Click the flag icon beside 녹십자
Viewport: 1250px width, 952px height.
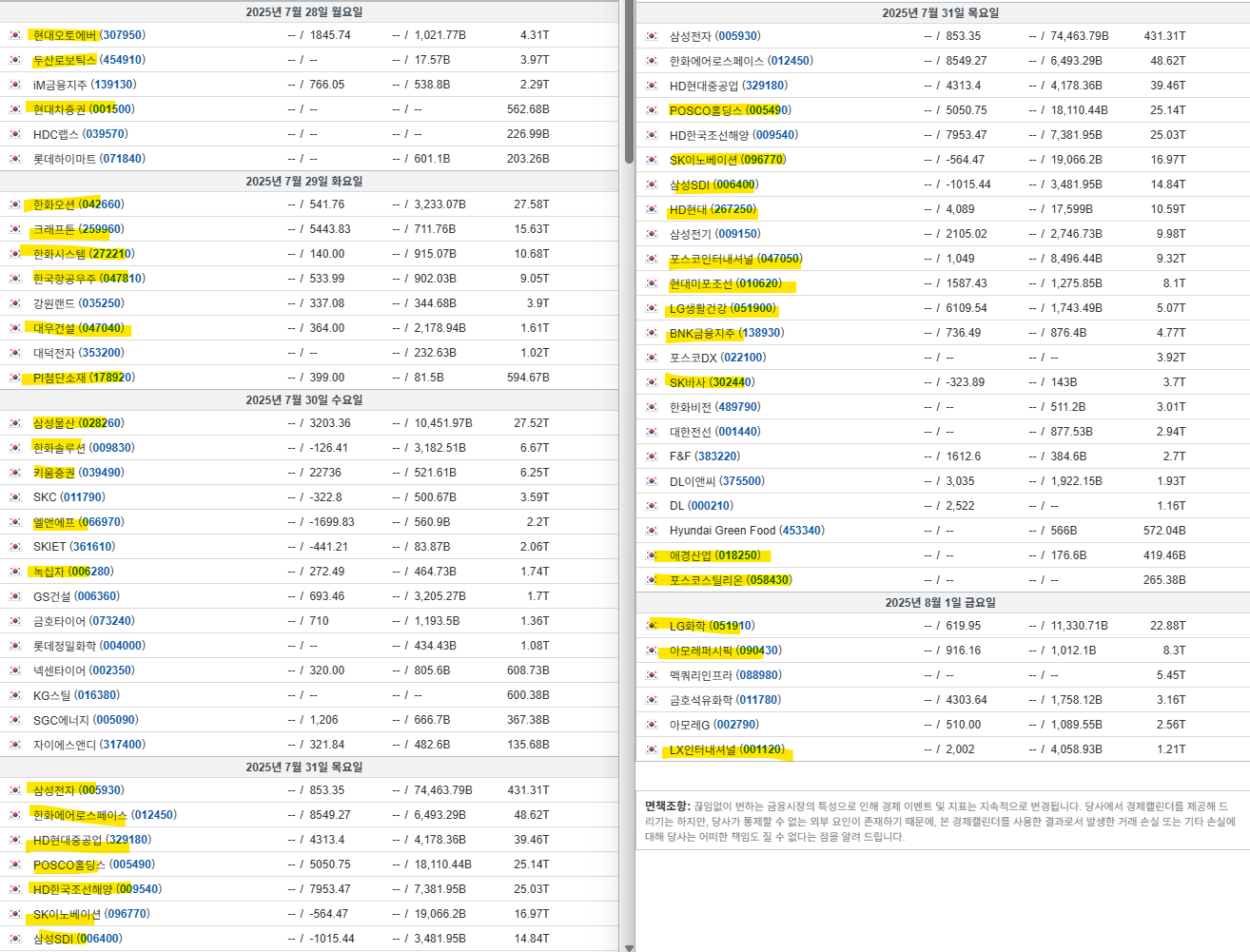(x=15, y=572)
